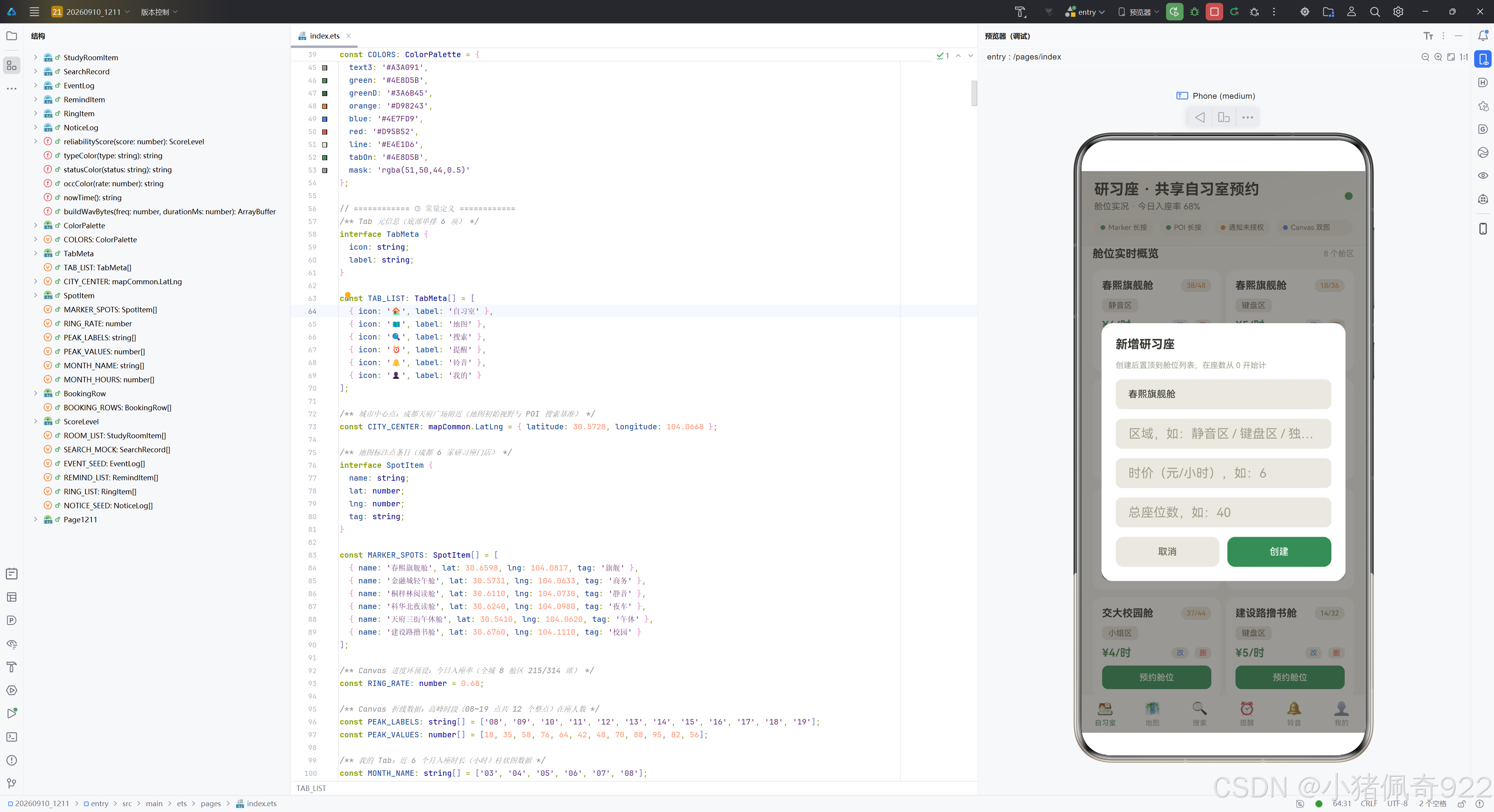The width and height of the screenshot is (1494, 812).
Task: Click the phone device icon in right sidebar
Action: (1483, 228)
